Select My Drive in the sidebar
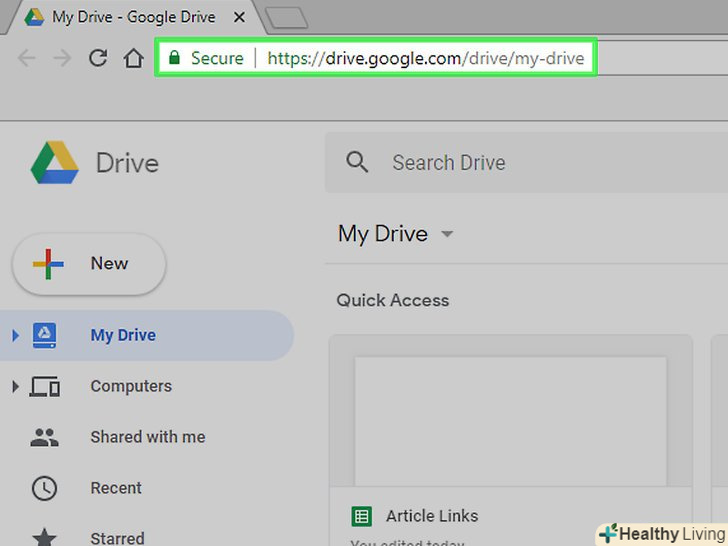728x546 pixels. 147,335
